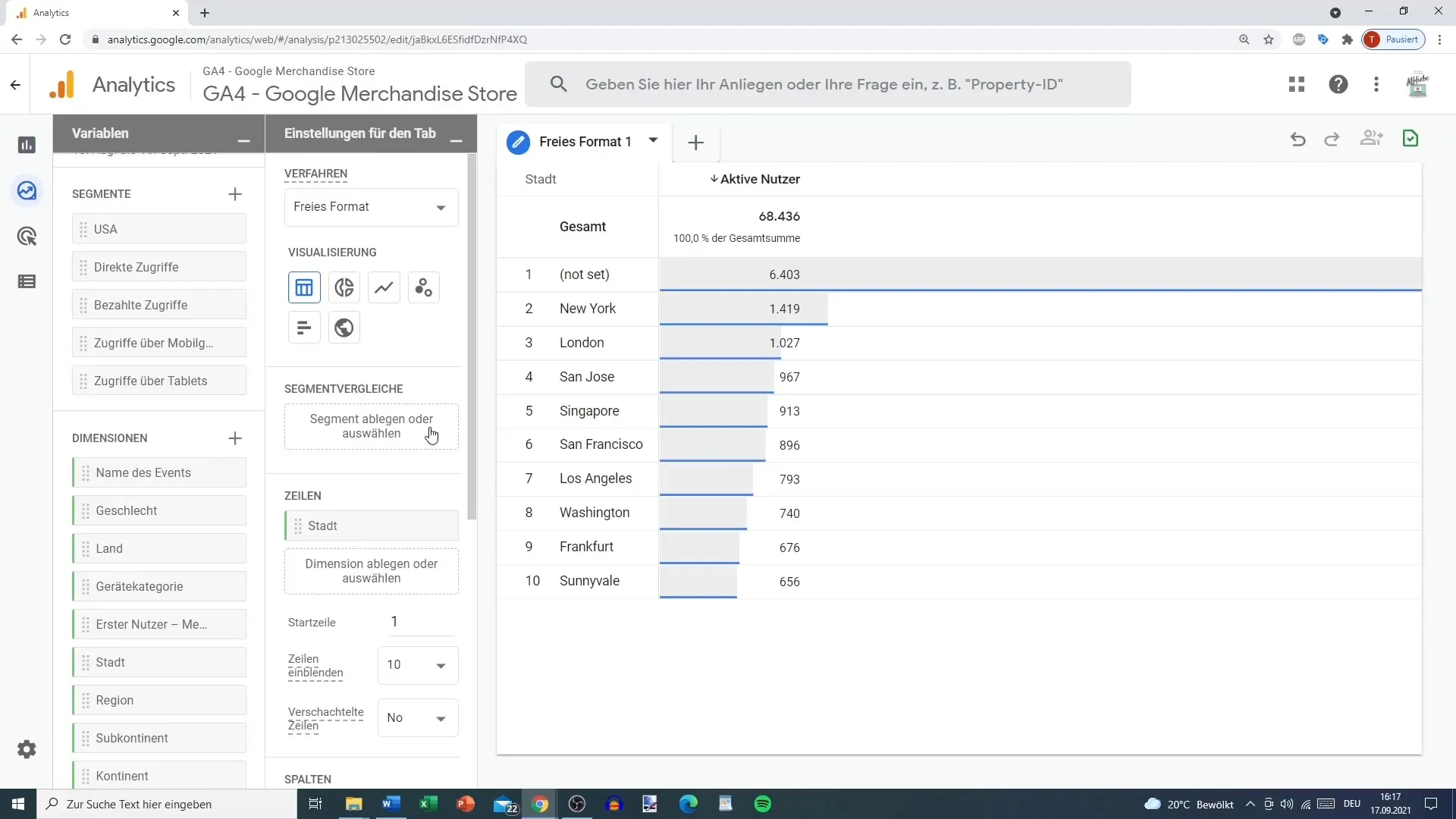This screenshot has height=819, width=1456.
Task: Open the Windows Start menu
Action: pos(18,804)
